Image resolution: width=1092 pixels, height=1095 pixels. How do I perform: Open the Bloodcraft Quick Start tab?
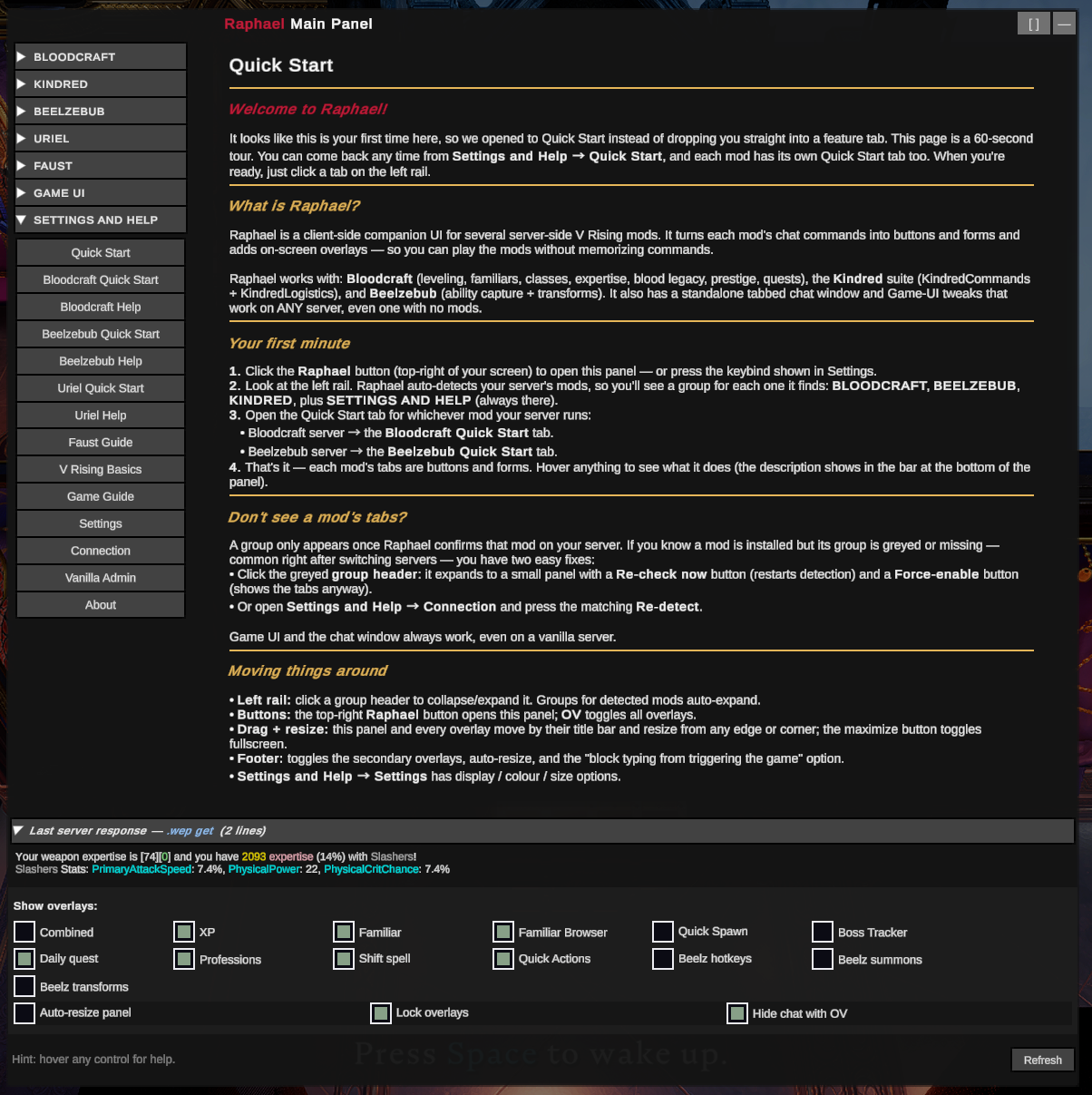101,279
